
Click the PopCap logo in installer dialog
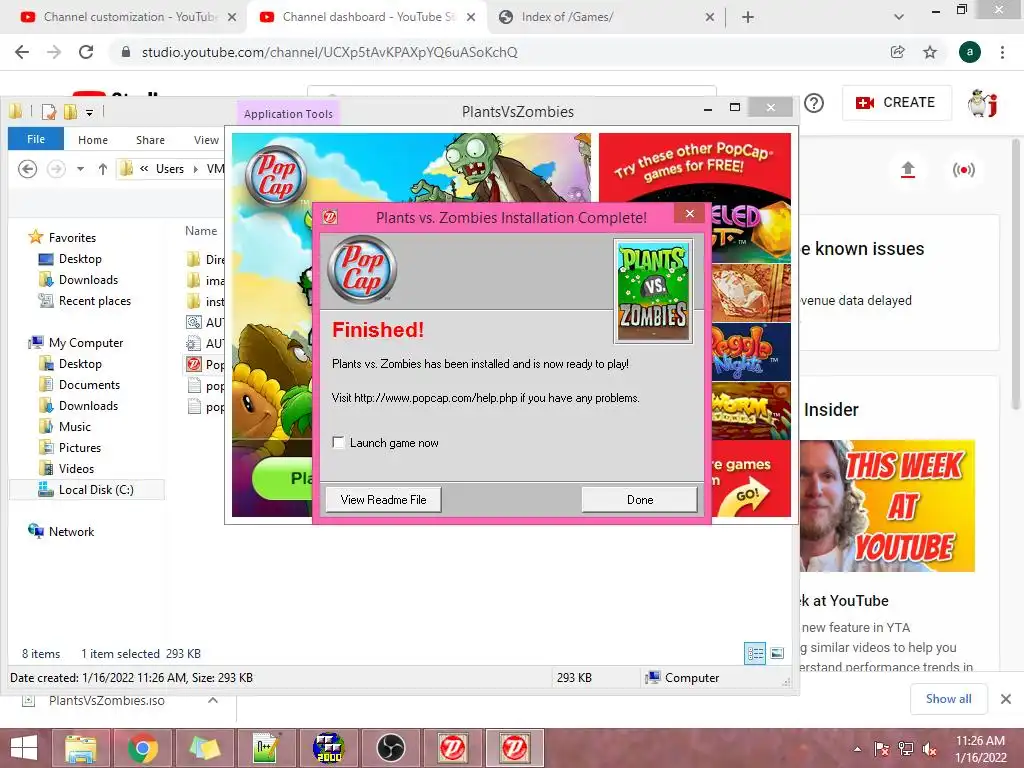click(x=362, y=269)
